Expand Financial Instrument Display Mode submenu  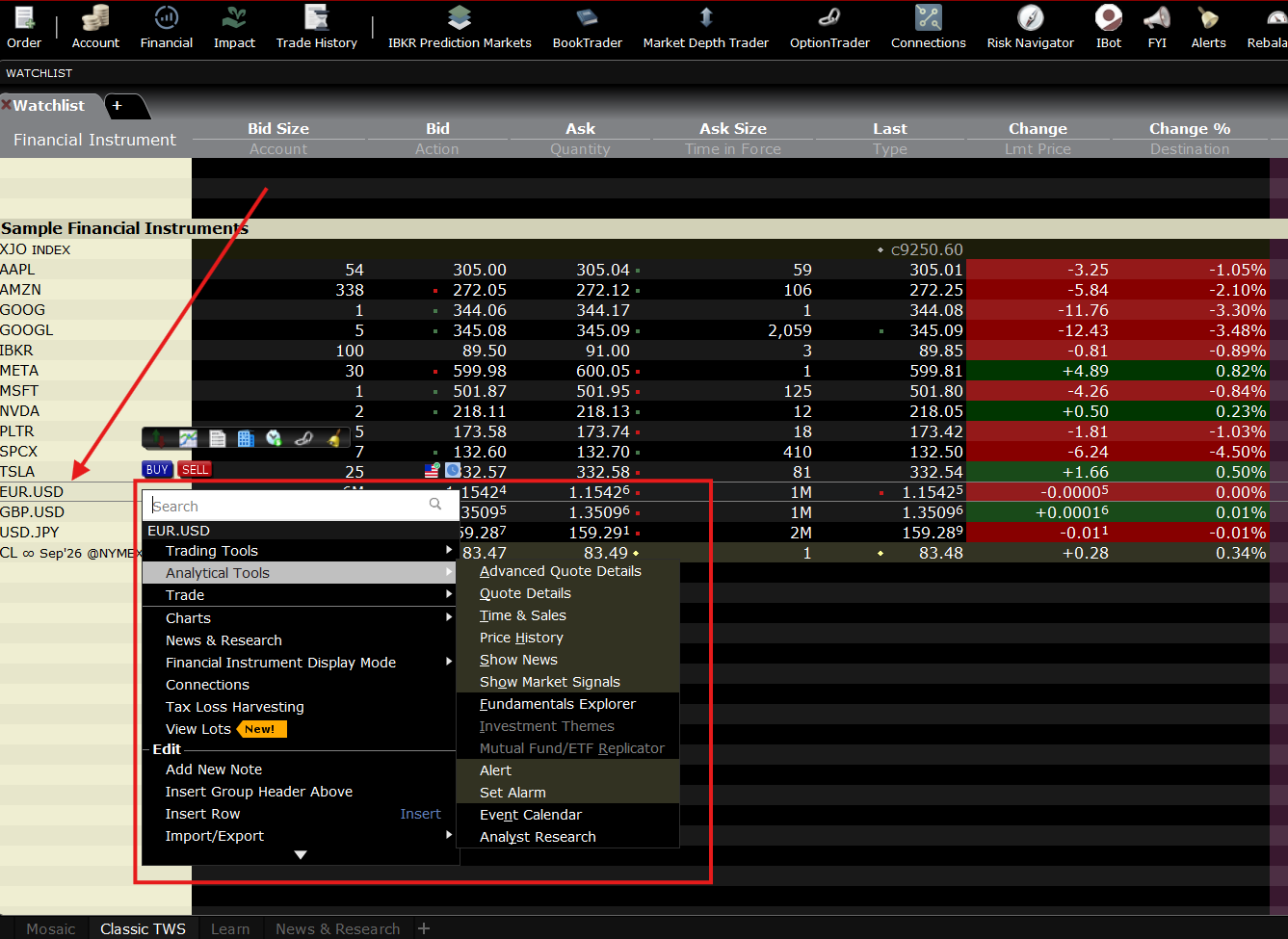pos(298,663)
